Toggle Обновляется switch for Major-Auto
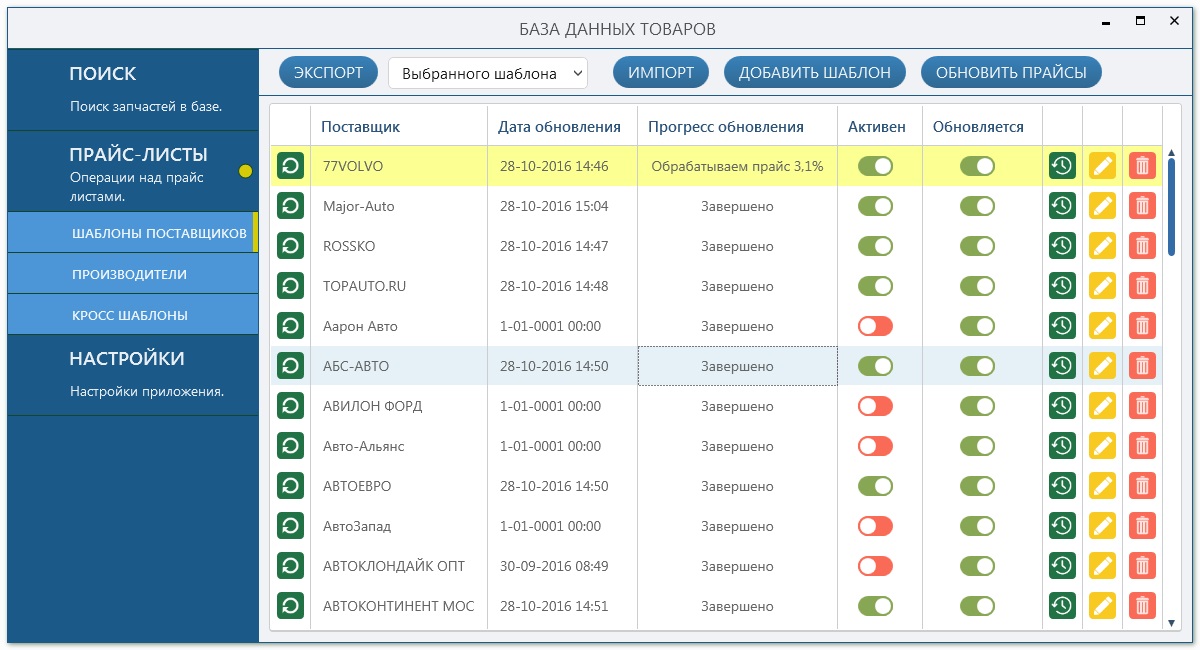Screen dimensions: 1200x650 (977, 206)
